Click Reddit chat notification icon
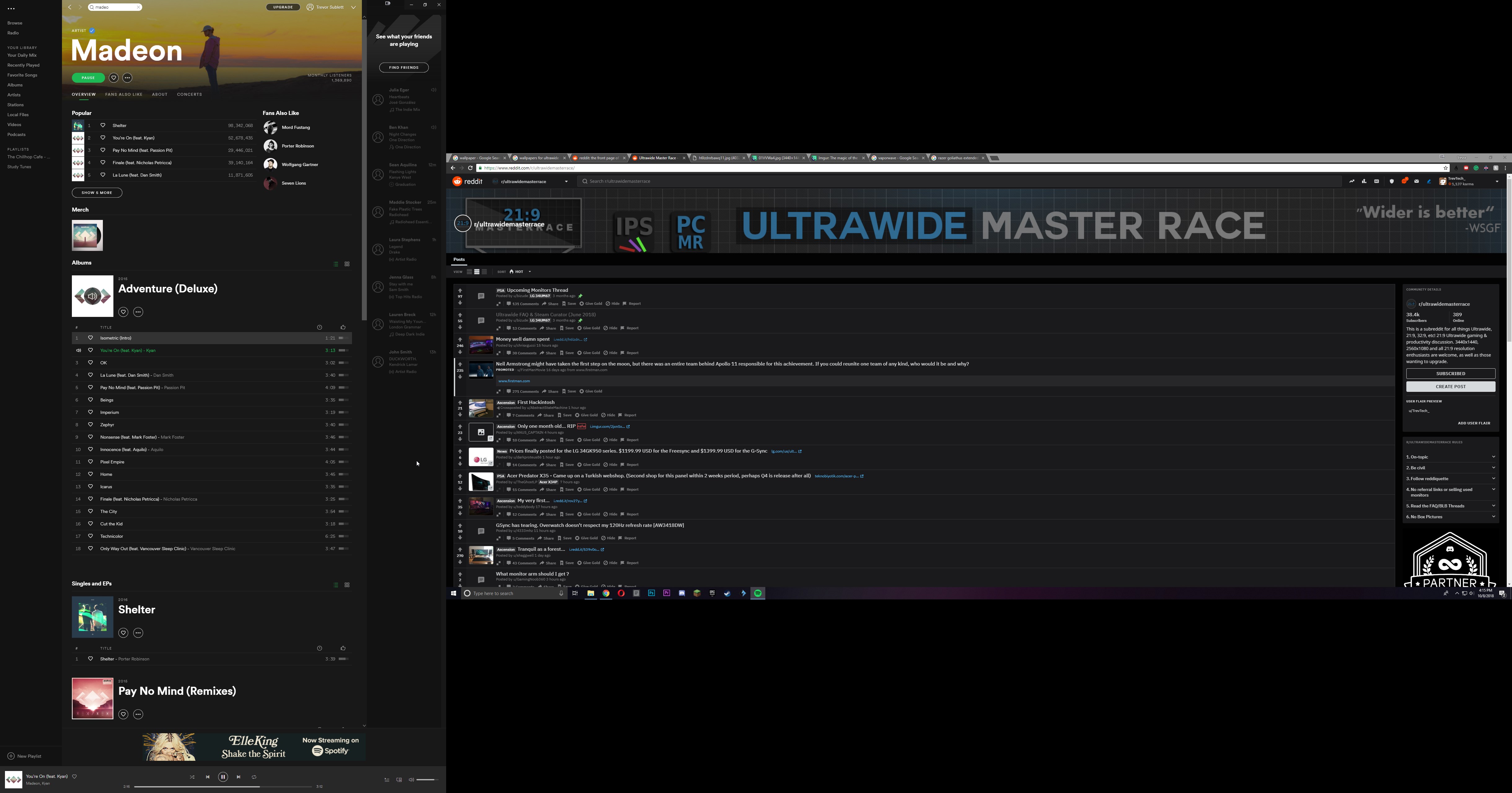This screenshot has height=793, width=1512. point(1404,182)
